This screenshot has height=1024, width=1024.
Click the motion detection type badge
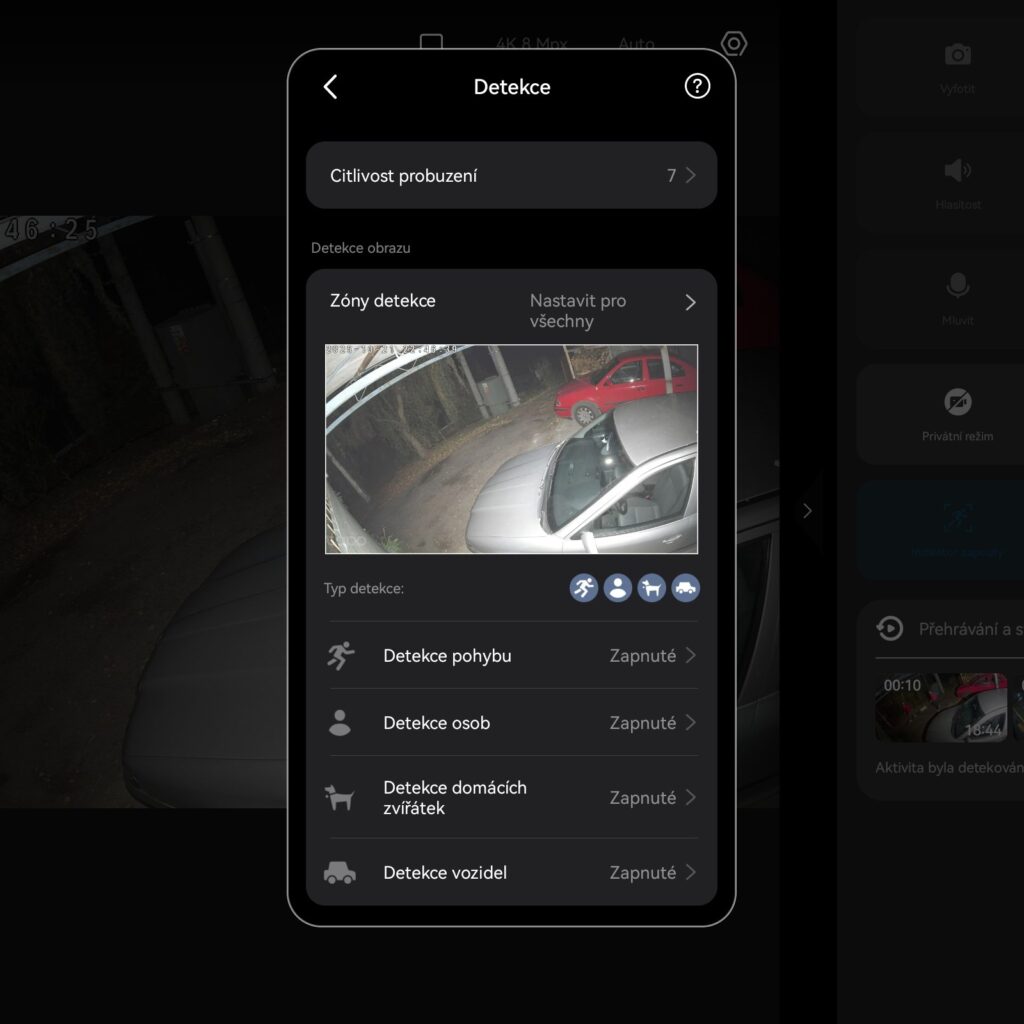tap(584, 588)
